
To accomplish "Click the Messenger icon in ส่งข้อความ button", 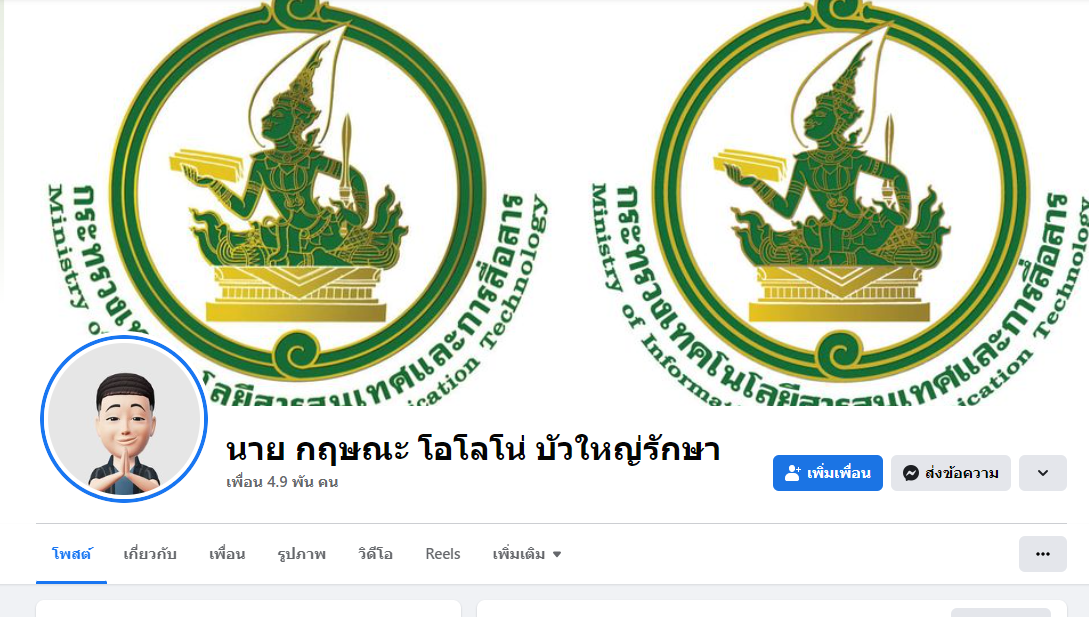I will tap(911, 473).
